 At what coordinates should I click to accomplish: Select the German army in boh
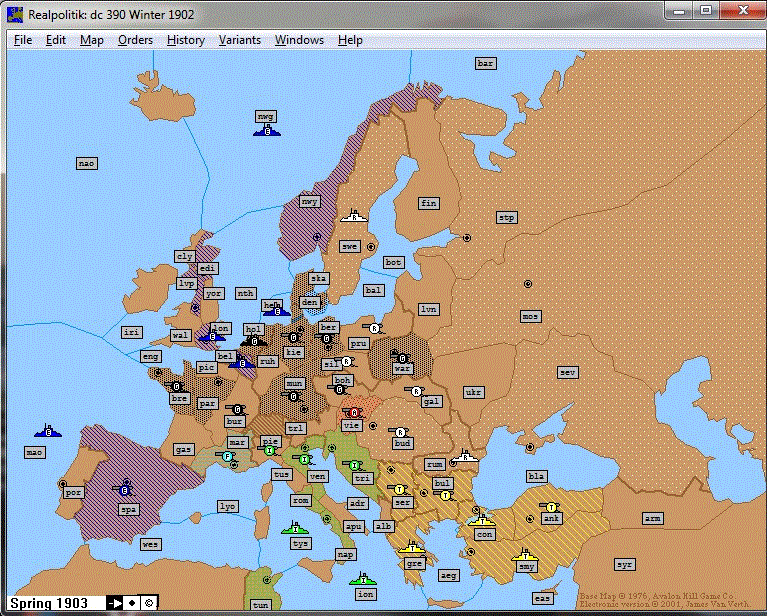pos(340,389)
